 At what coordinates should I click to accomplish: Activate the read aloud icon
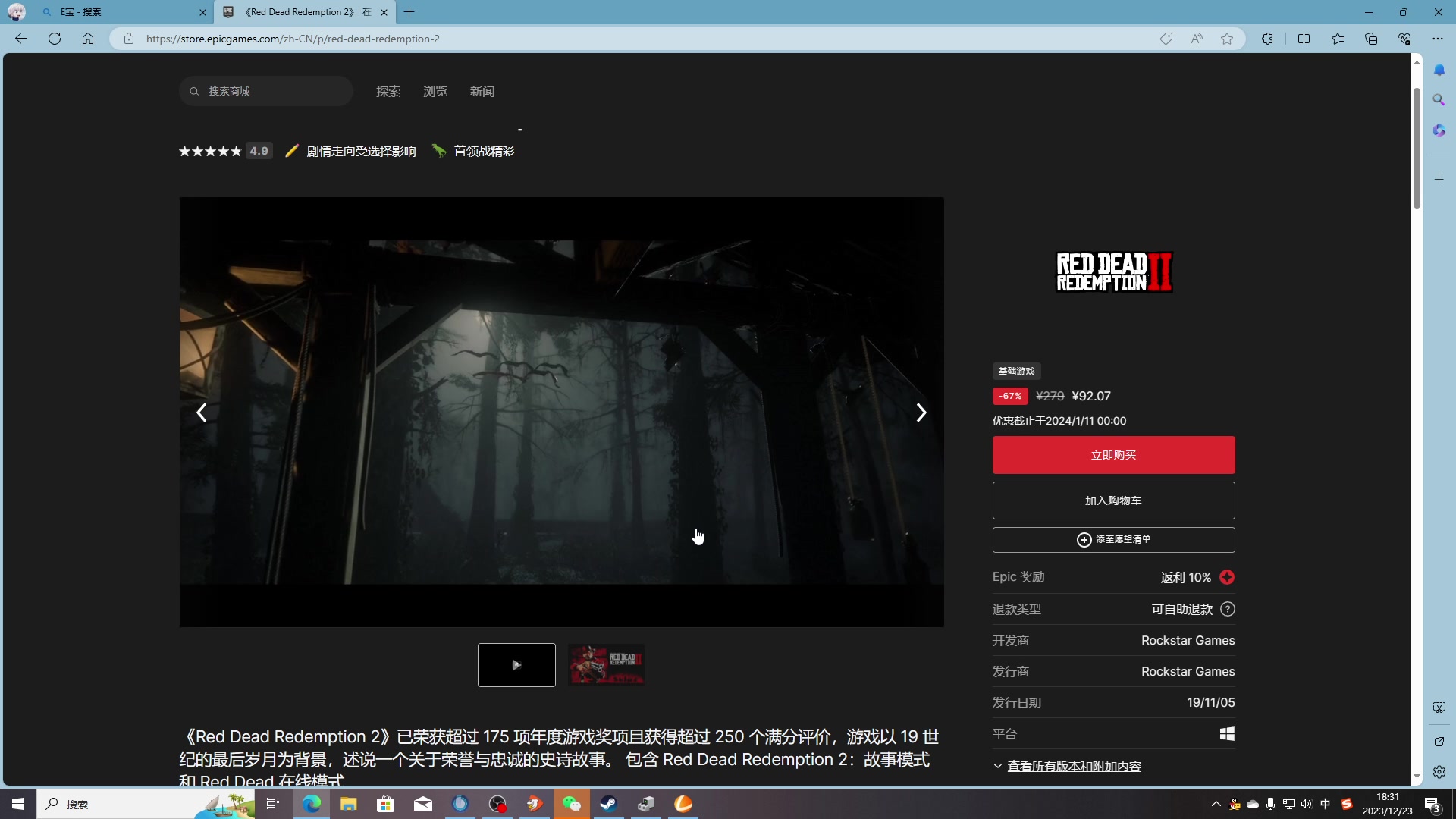coord(1197,39)
